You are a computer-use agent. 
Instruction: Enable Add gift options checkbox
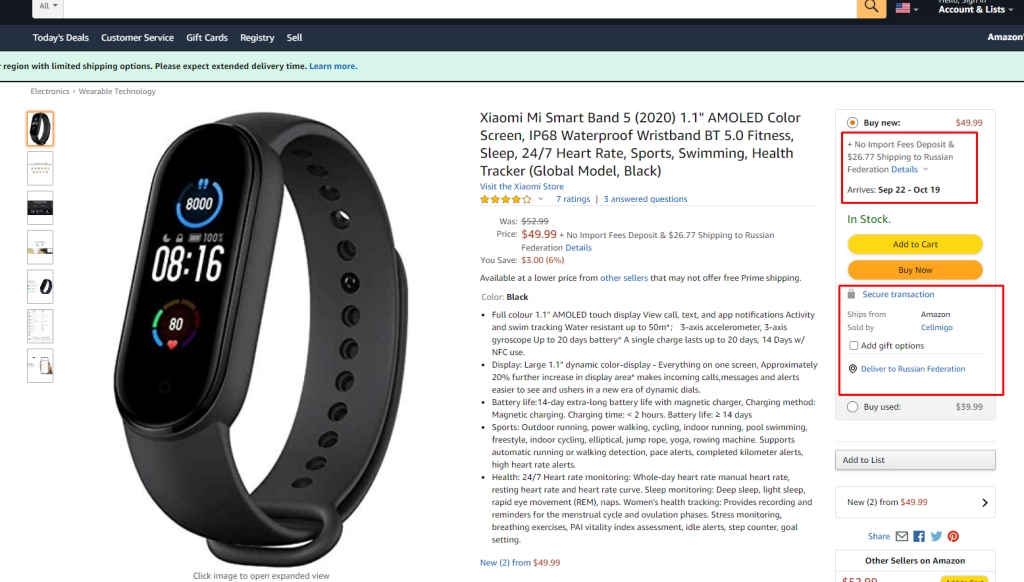854,346
